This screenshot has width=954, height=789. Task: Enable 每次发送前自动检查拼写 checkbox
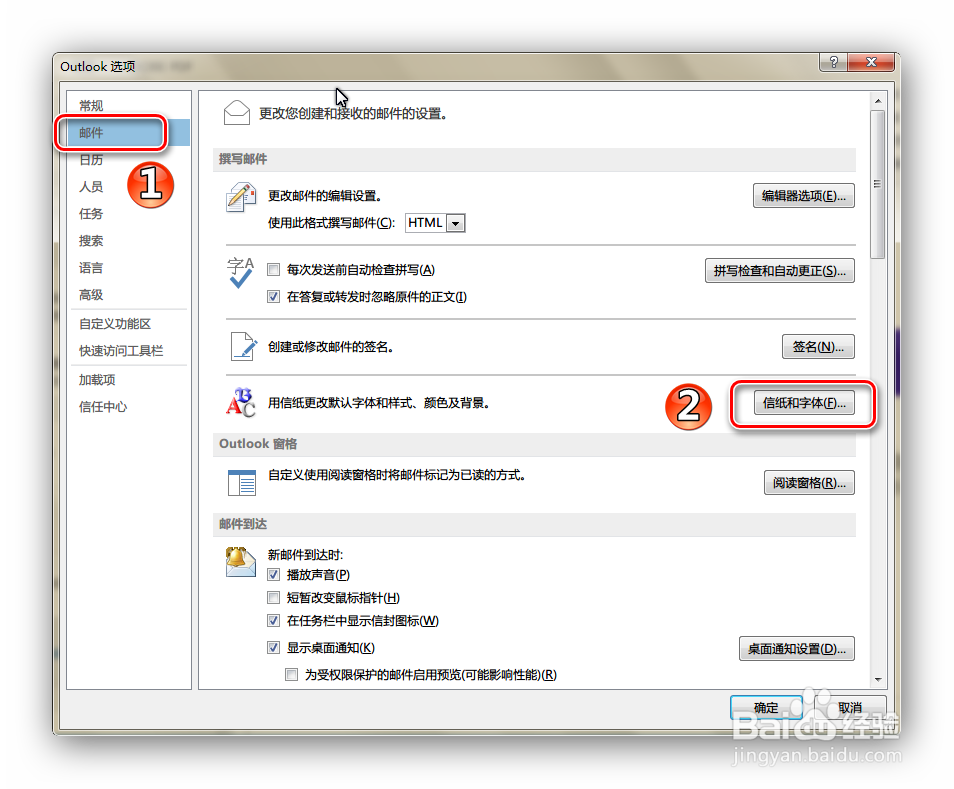(x=273, y=270)
